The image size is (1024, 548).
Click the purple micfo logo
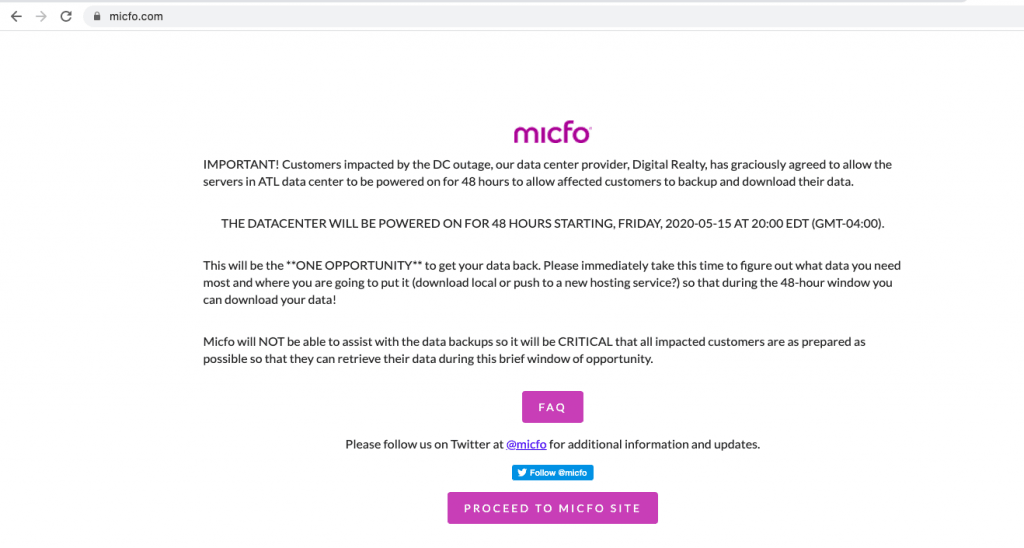552,133
